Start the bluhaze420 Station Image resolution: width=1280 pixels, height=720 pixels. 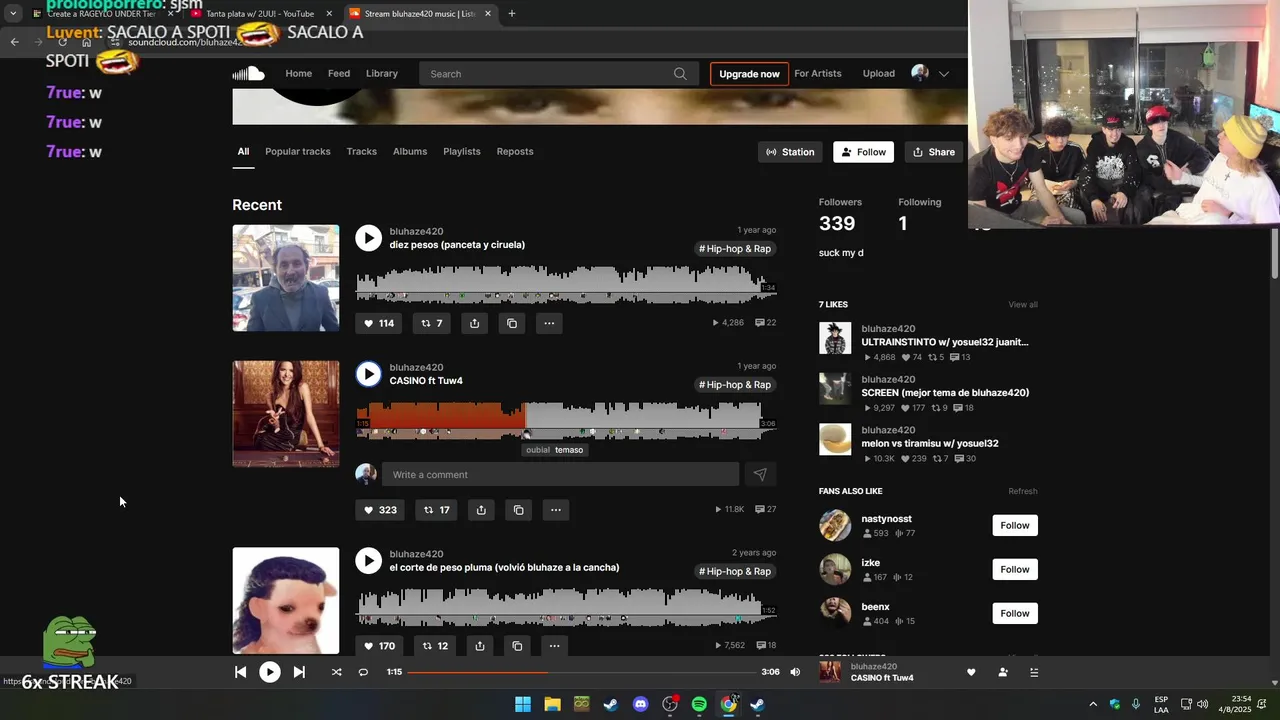pos(790,152)
